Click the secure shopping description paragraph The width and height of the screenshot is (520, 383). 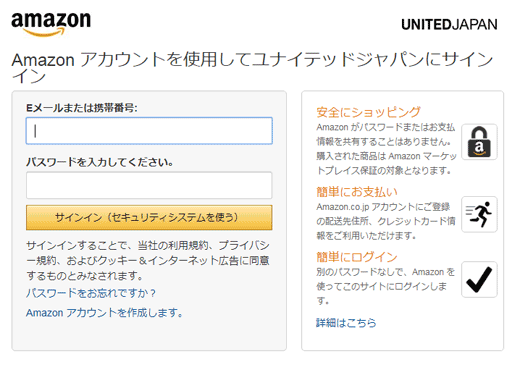coord(386,149)
